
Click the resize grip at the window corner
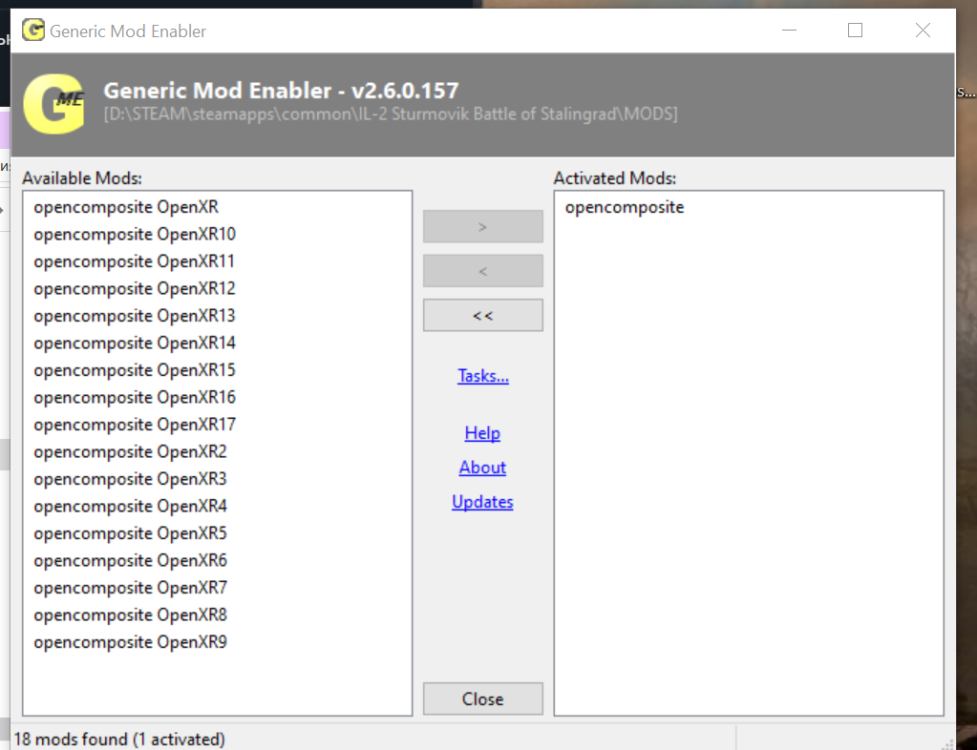click(x=947, y=743)
